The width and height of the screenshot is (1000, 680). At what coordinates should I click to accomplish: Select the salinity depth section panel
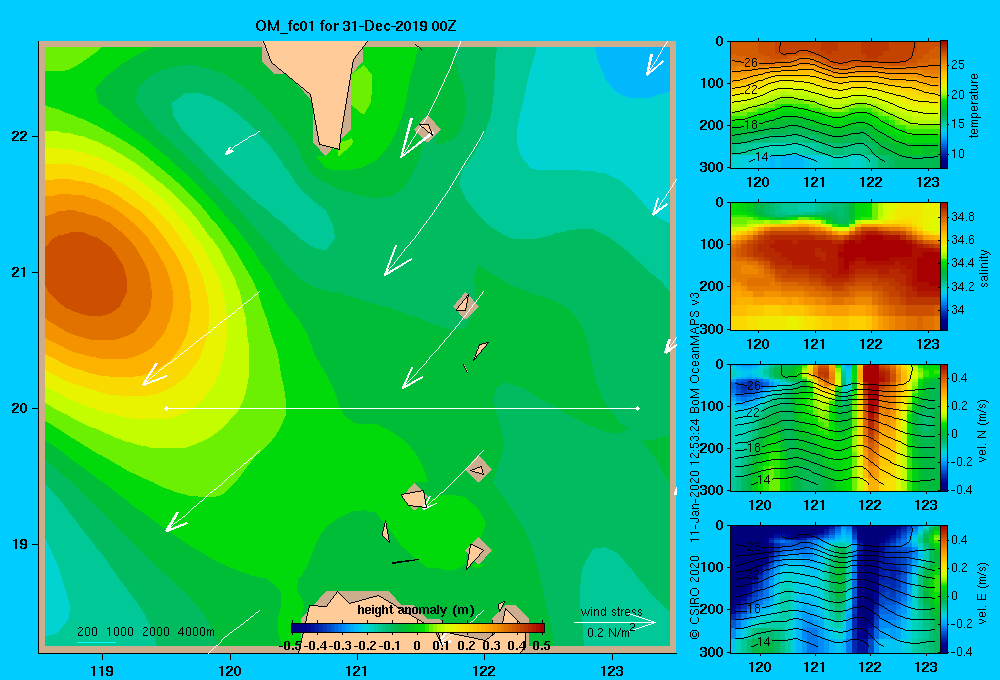tap(835, 266)
